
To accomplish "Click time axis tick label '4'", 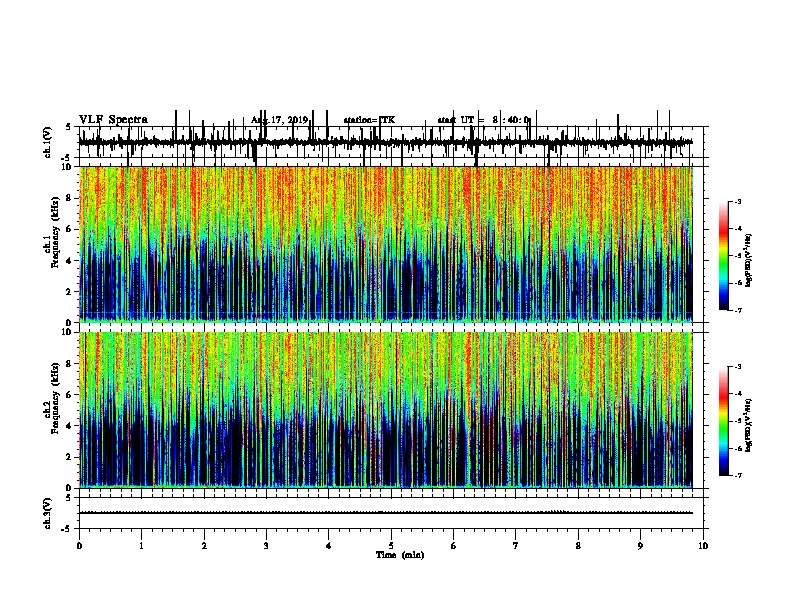I will click(x=329, y=546).
